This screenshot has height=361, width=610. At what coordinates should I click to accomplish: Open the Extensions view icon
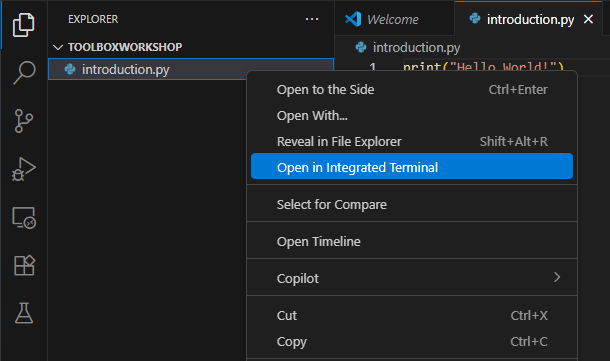click(24, 265)
